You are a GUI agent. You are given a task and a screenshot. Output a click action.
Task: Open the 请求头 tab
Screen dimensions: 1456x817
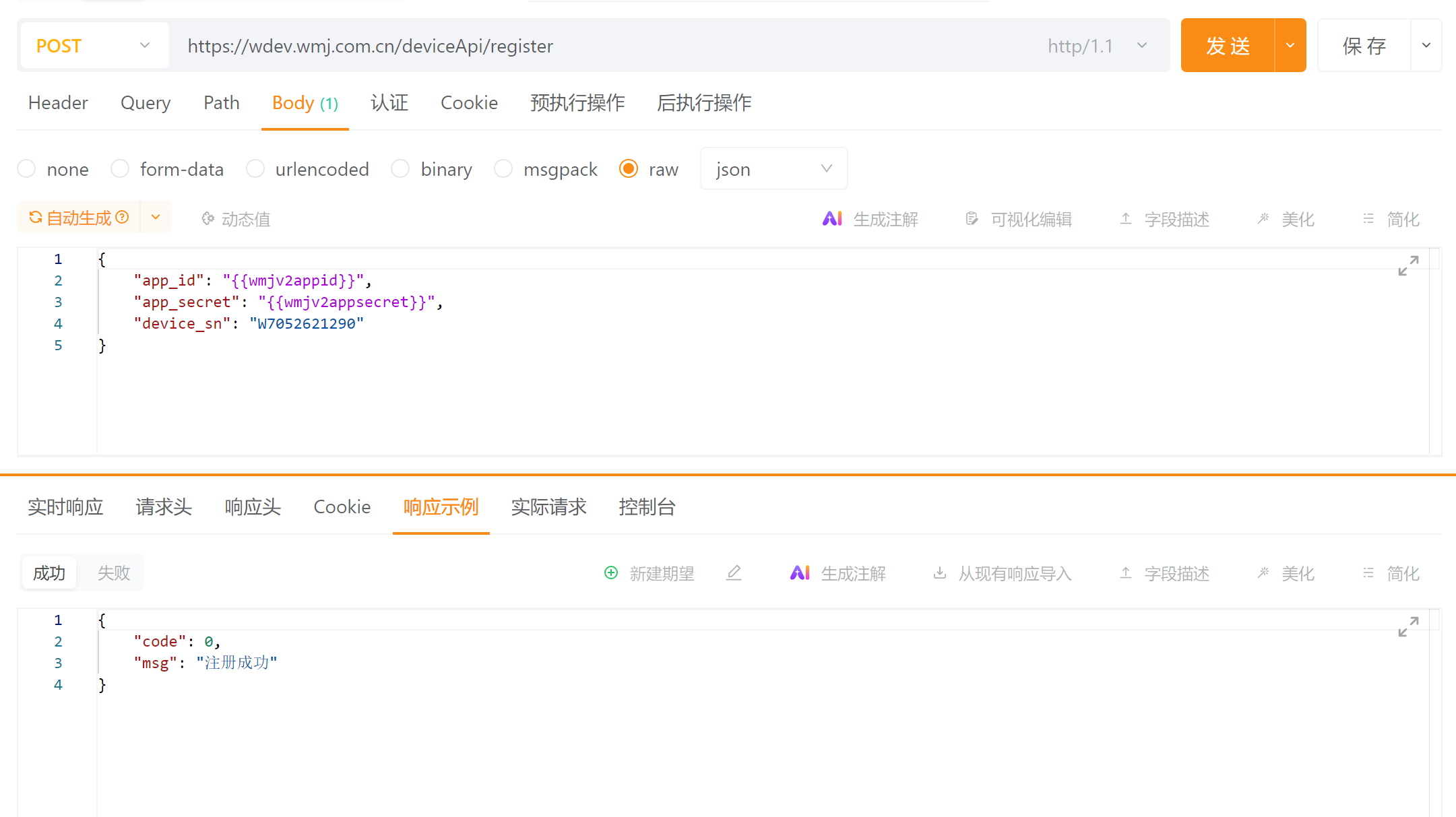pyautogui.click(x=164, y=507)
